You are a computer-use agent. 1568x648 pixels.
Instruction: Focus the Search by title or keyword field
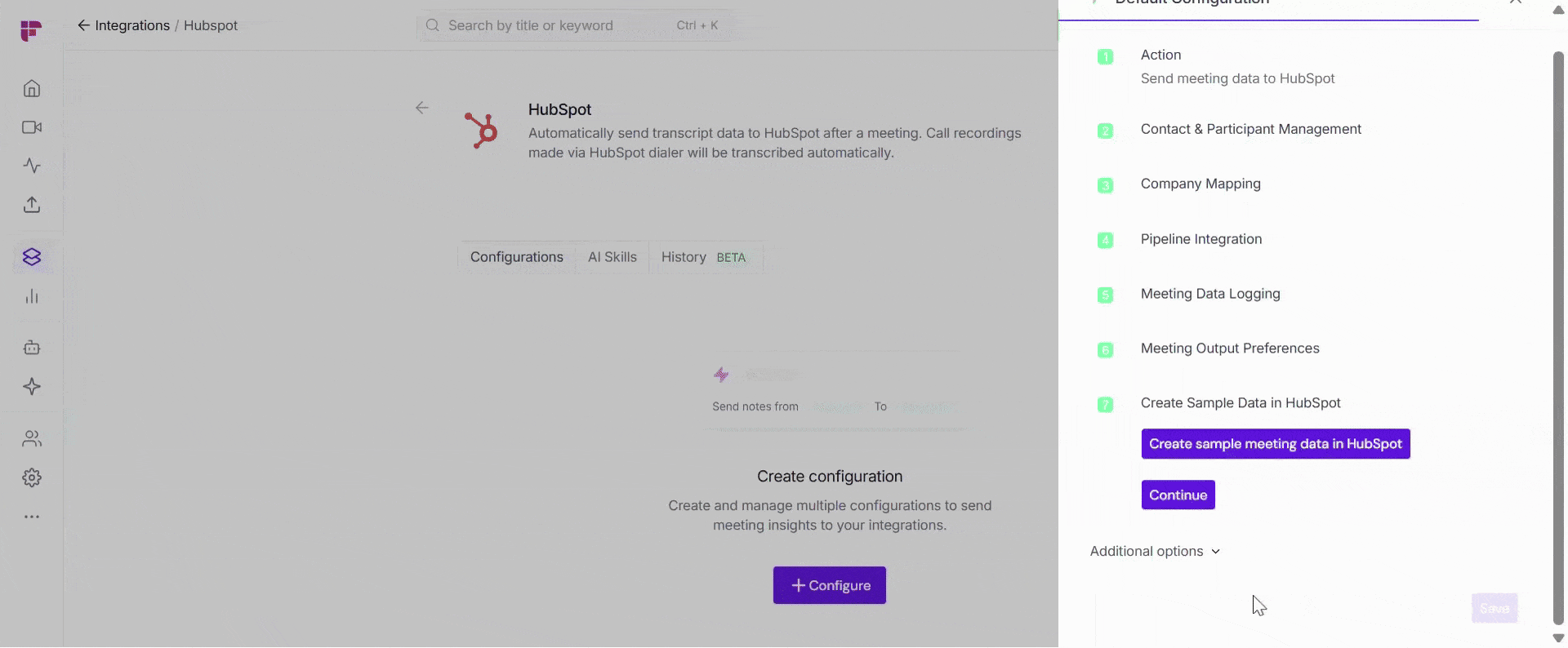575,25
